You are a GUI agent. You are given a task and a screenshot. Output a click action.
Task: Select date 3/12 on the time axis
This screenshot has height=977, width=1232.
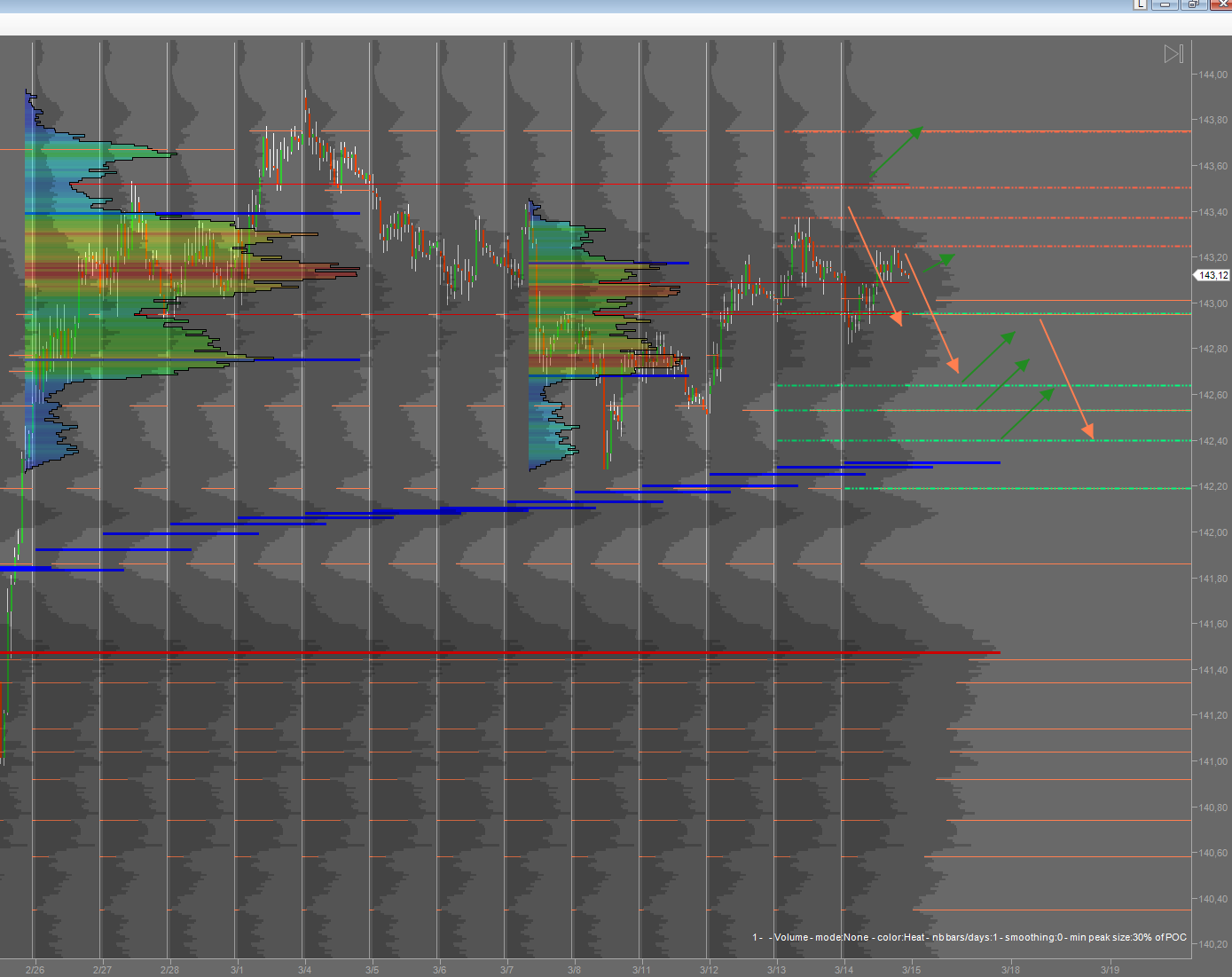tap(709, 970)
